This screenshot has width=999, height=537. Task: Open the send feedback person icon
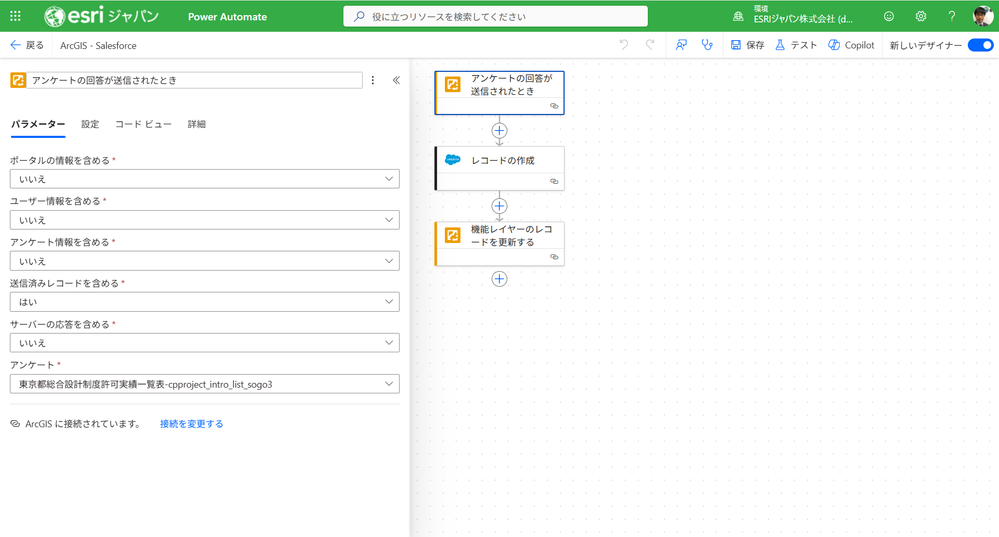click(681, 45)
